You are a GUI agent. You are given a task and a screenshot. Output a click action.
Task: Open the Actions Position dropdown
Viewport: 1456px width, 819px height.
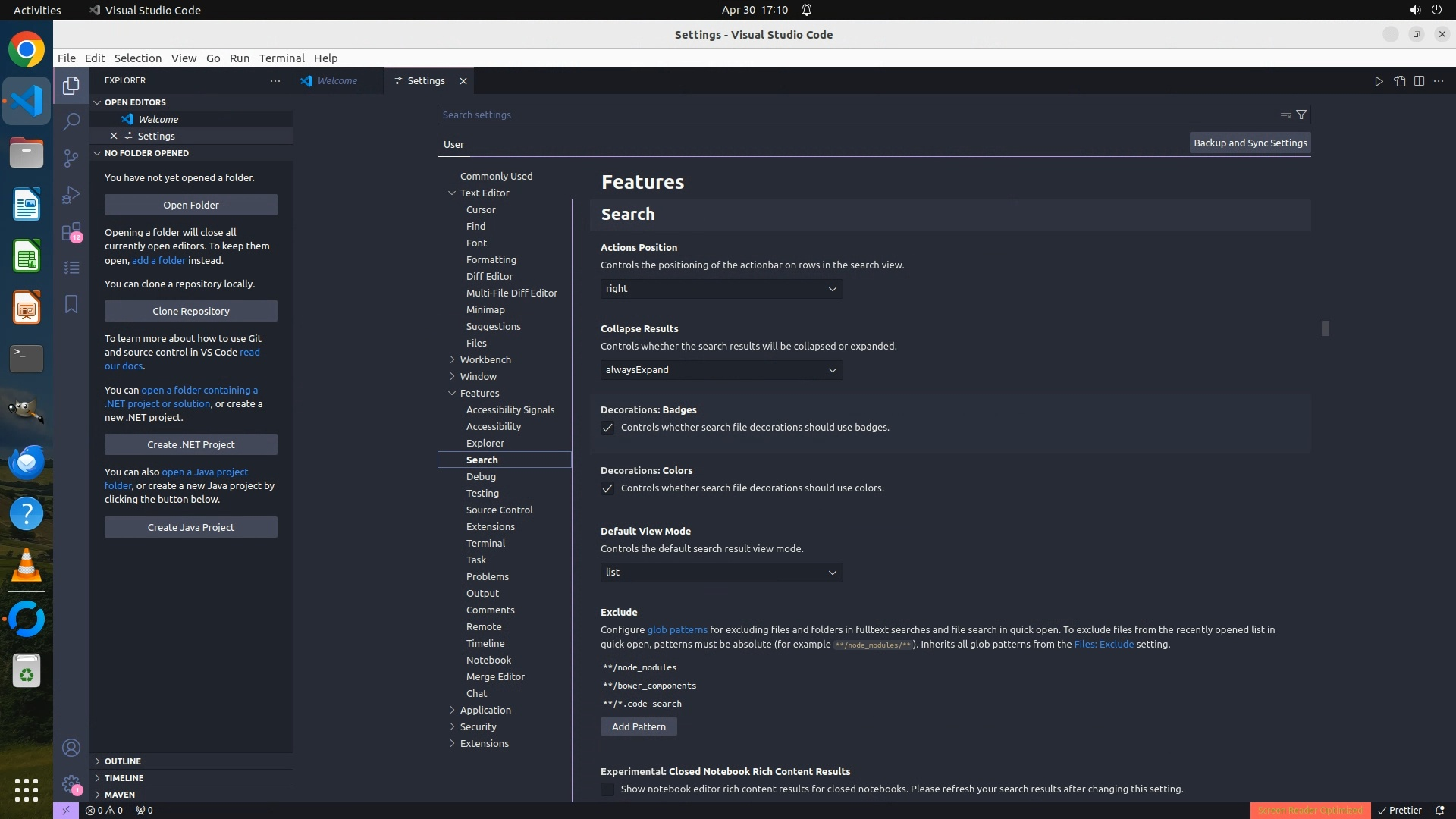[721, 289]
